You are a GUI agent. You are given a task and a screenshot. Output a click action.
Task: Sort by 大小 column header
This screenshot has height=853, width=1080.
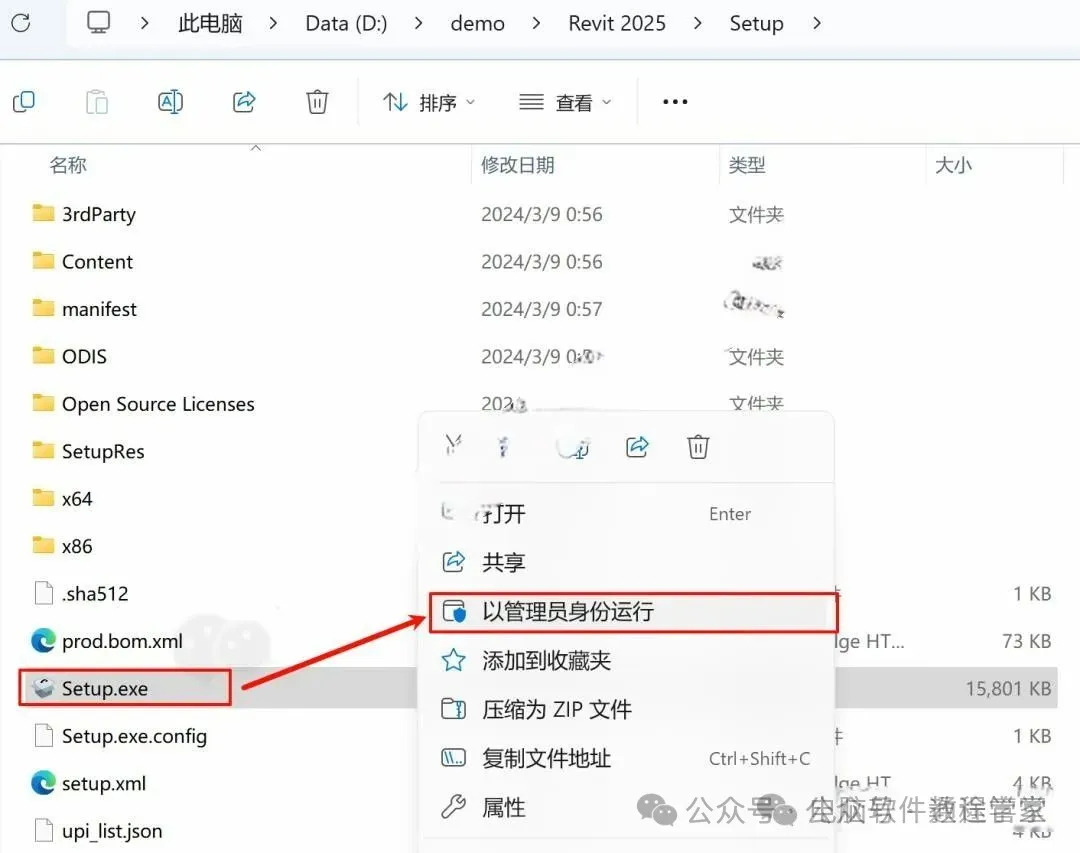coord(953,165)
